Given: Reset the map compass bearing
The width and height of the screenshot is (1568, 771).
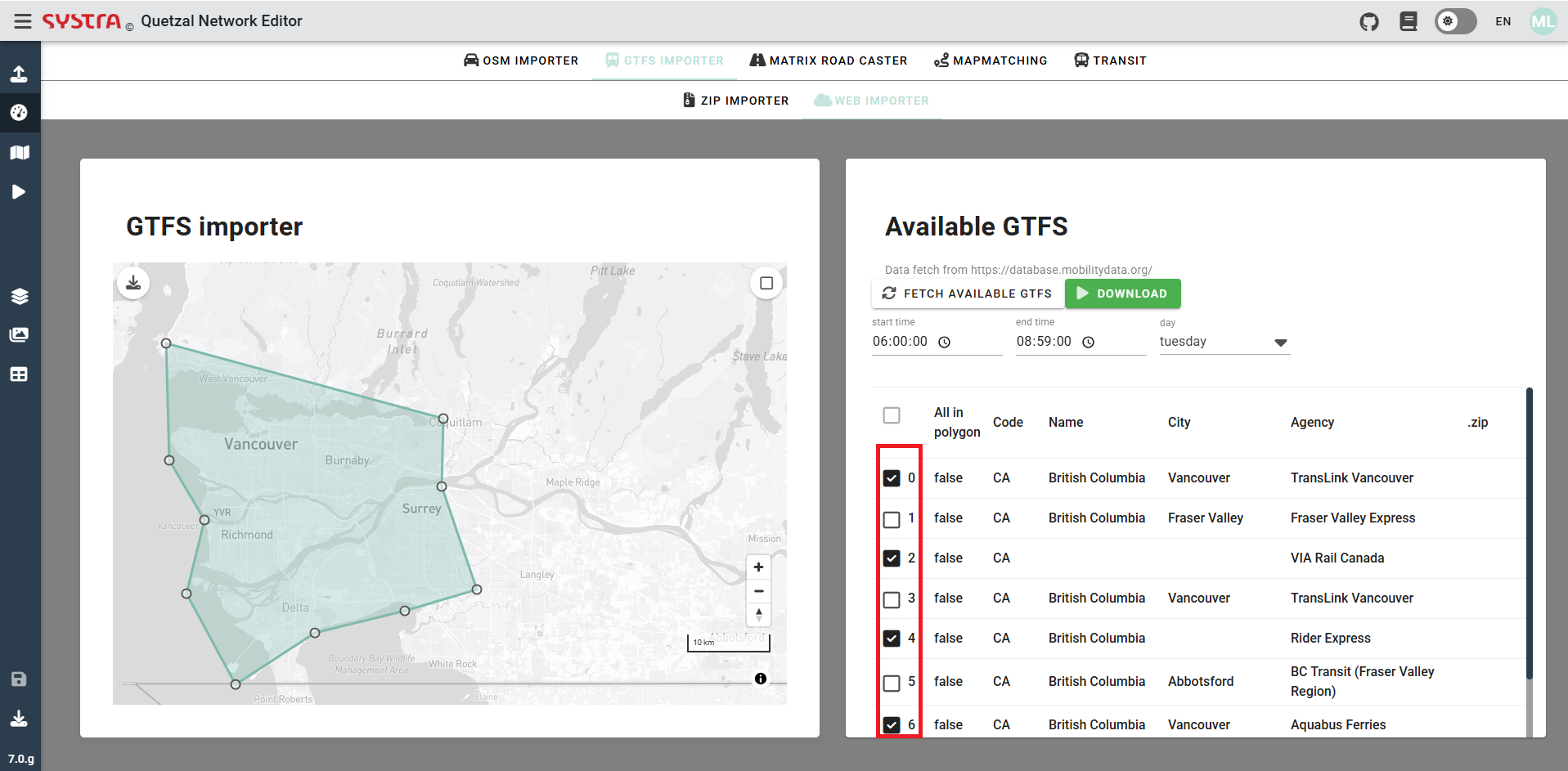Looking at the screenshot, I should [x=758, y=614].
